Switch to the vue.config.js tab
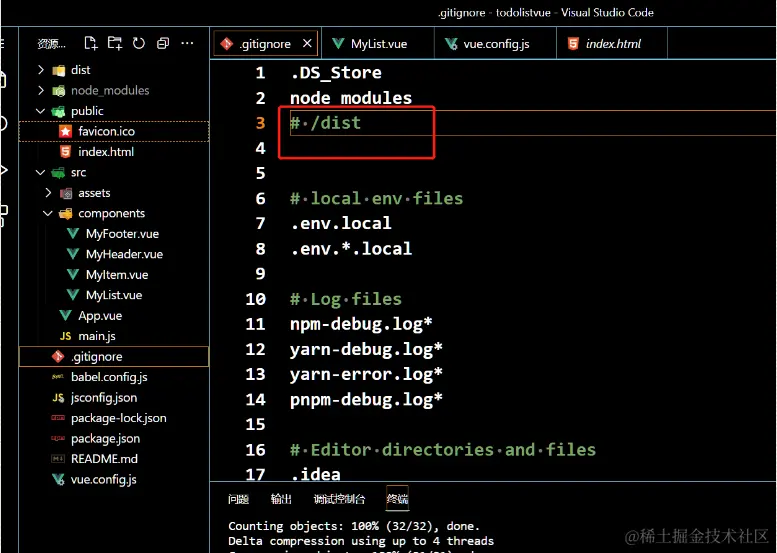 496,44
